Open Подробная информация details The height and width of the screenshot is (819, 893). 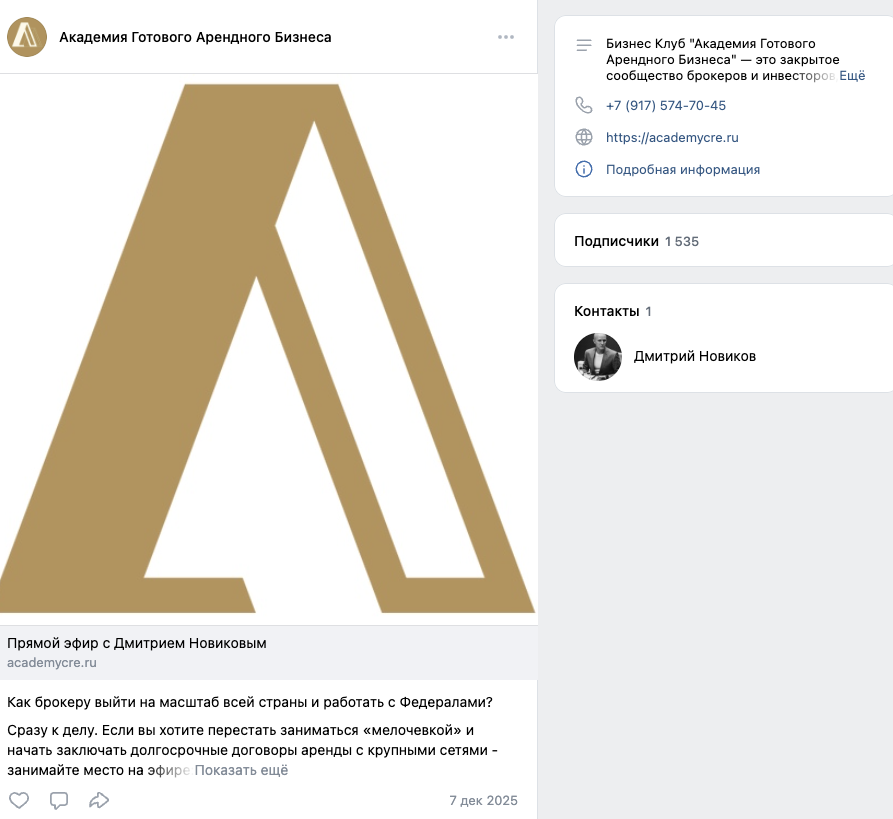[x=683, y=170]
